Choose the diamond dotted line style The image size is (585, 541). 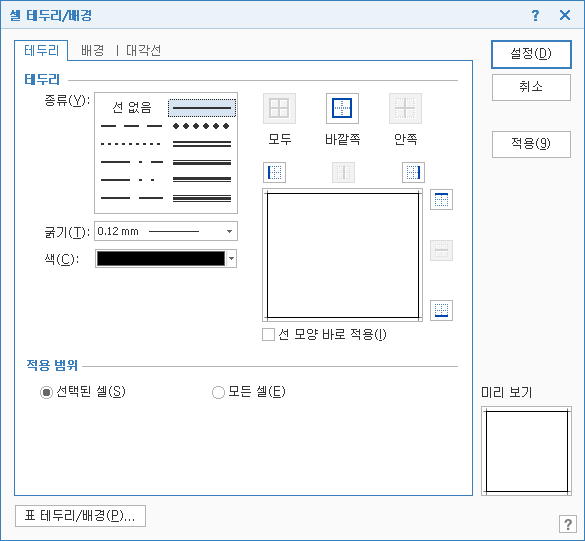201,126
